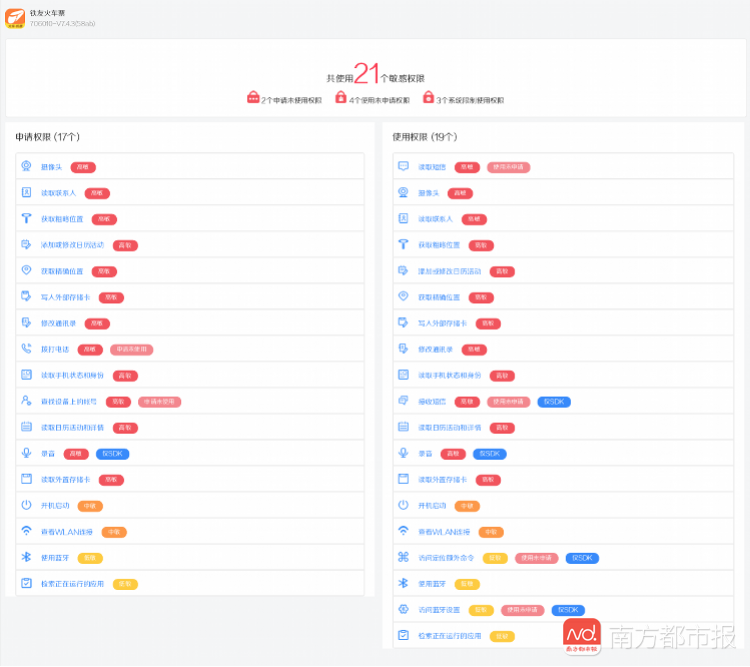Click the microphone icon in 申请权限 list
This screenshot has height=667, width=750.
pos(26,453)
